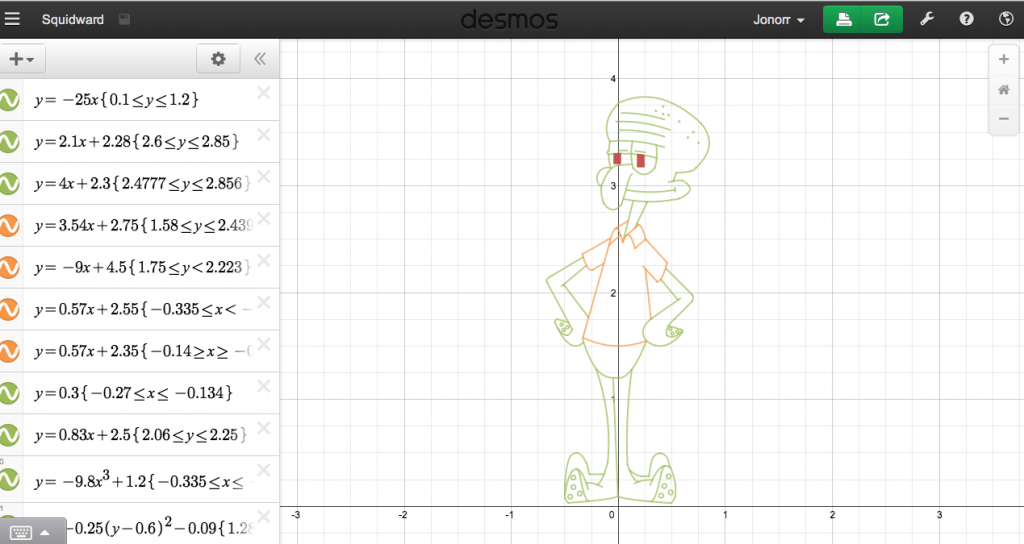
Task: Click the print graph icon
Action: (843, 19)
